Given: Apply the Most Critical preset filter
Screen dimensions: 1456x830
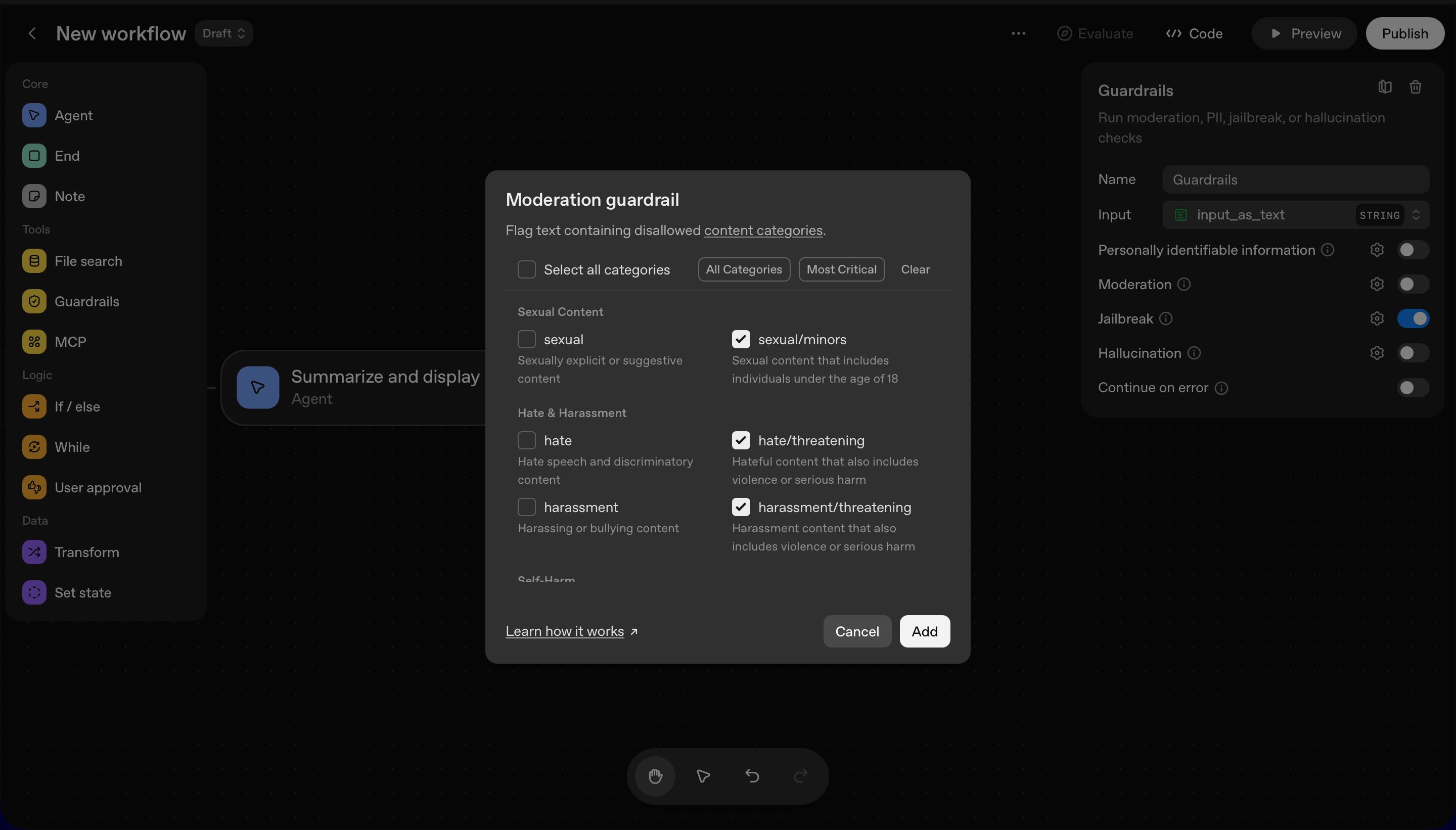Looking at the screenshot, I should pyautogui.click(x=841, y=269).
